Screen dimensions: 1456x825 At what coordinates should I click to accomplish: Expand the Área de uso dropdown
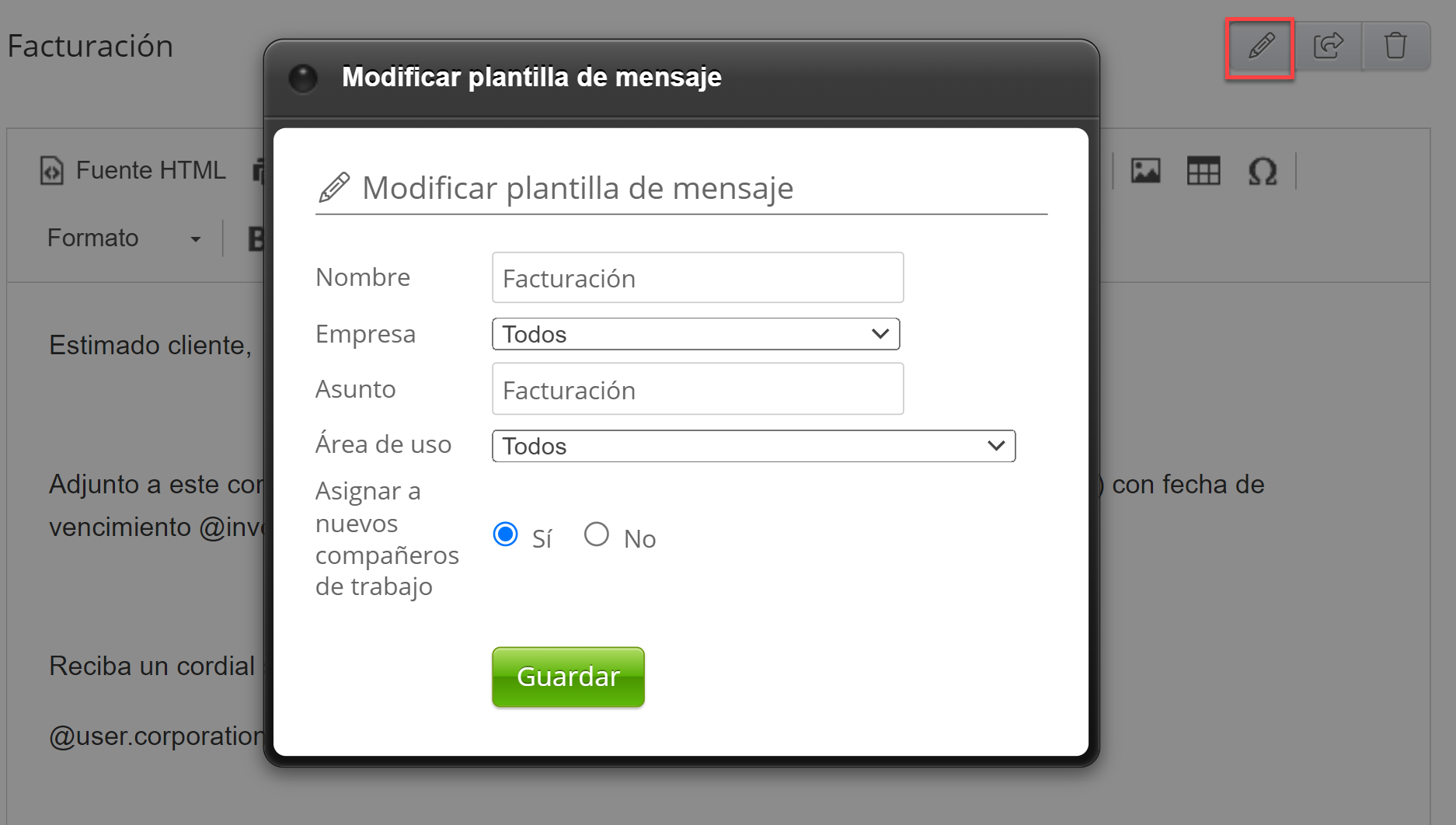coord(753,446)
